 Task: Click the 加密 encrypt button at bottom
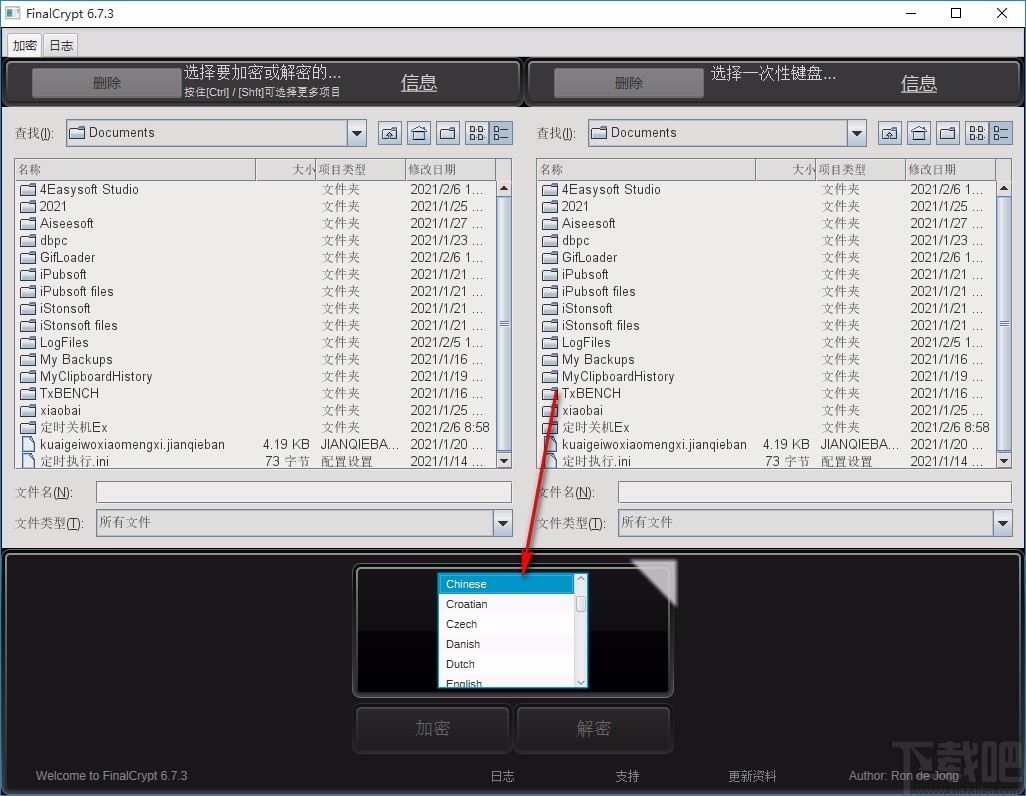[x=431, y=729]
